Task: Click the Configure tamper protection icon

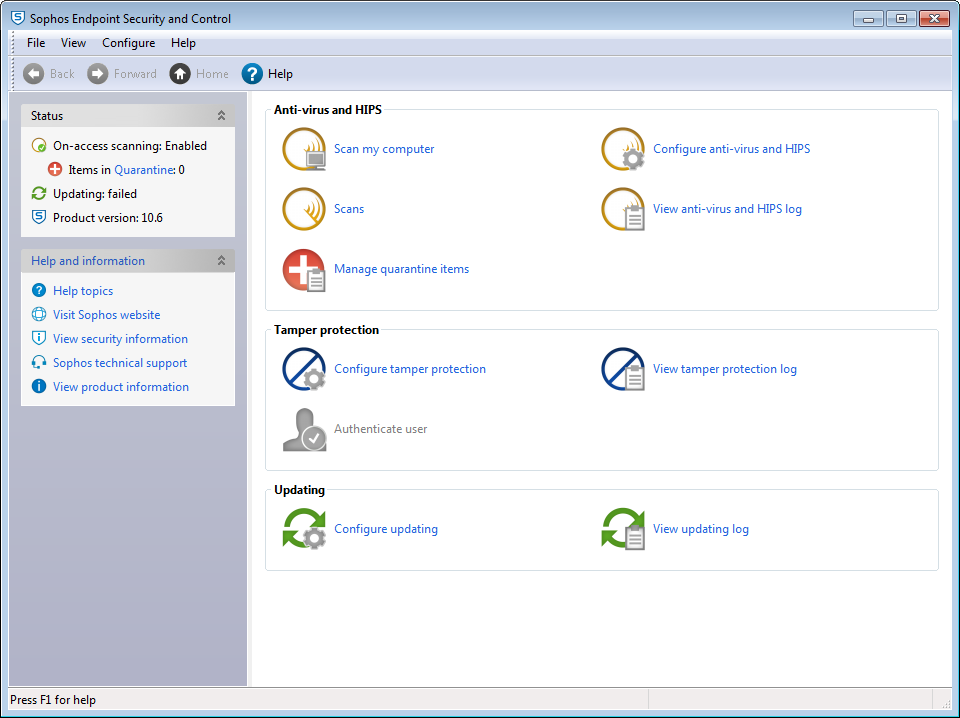Action: (304, 370)
